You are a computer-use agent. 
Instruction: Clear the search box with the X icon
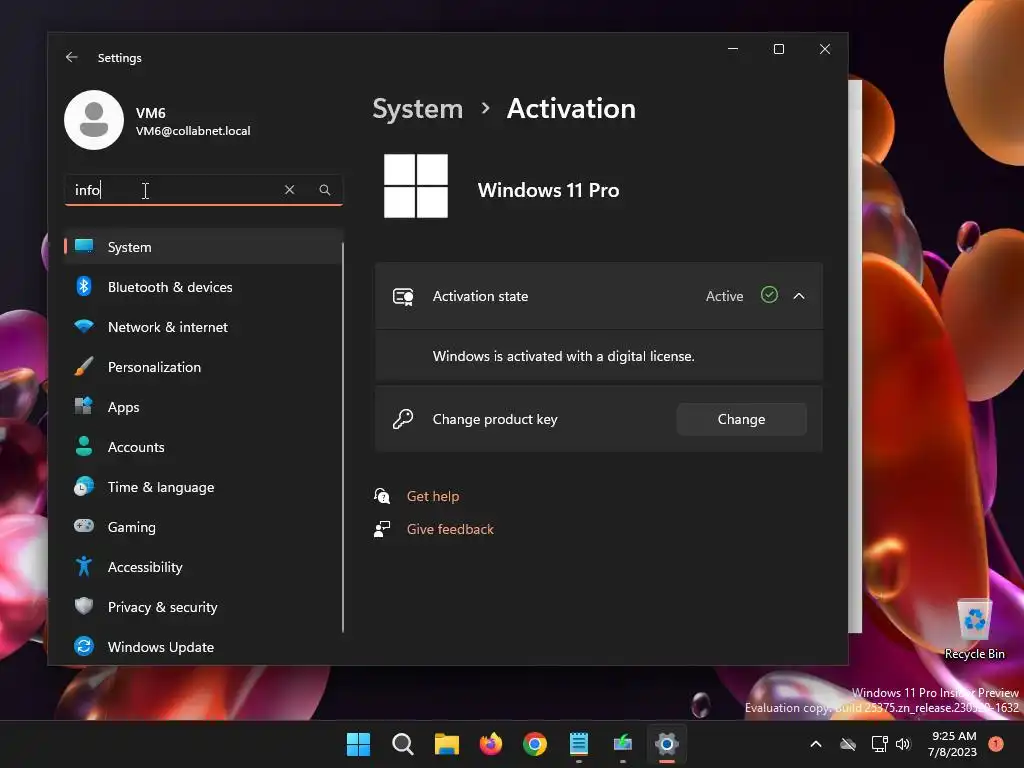289,190
